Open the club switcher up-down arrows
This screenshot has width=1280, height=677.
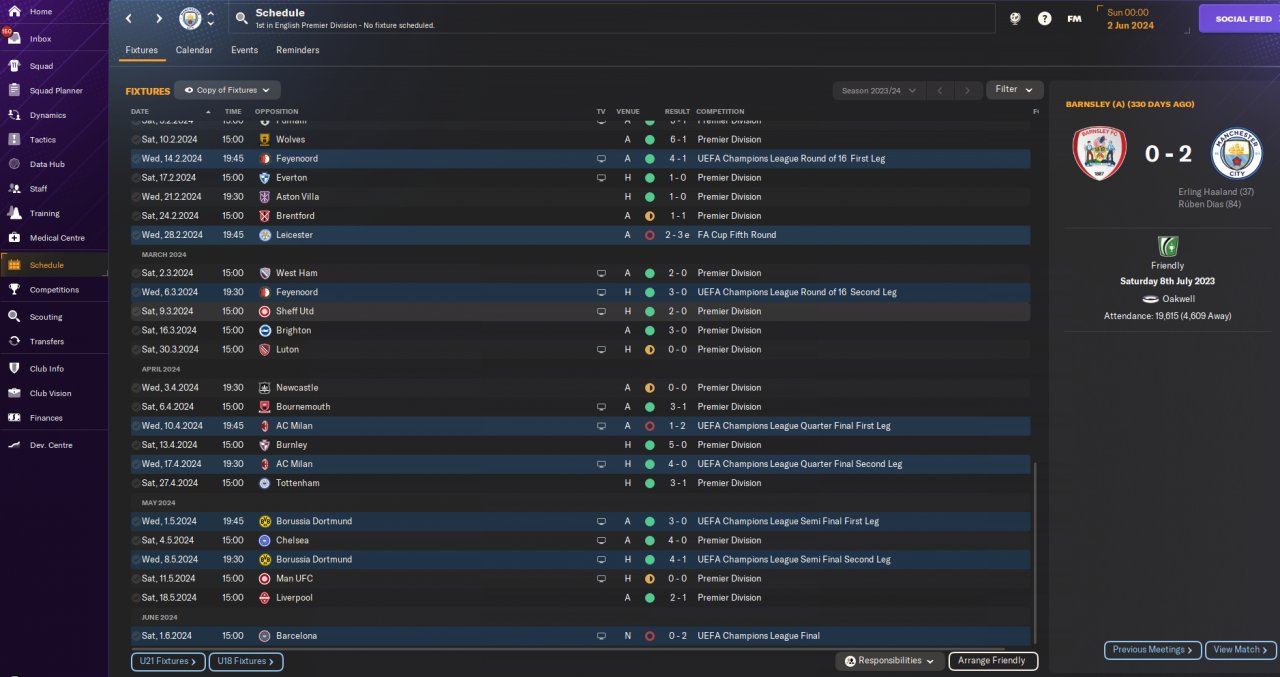[x=210, y=18]
